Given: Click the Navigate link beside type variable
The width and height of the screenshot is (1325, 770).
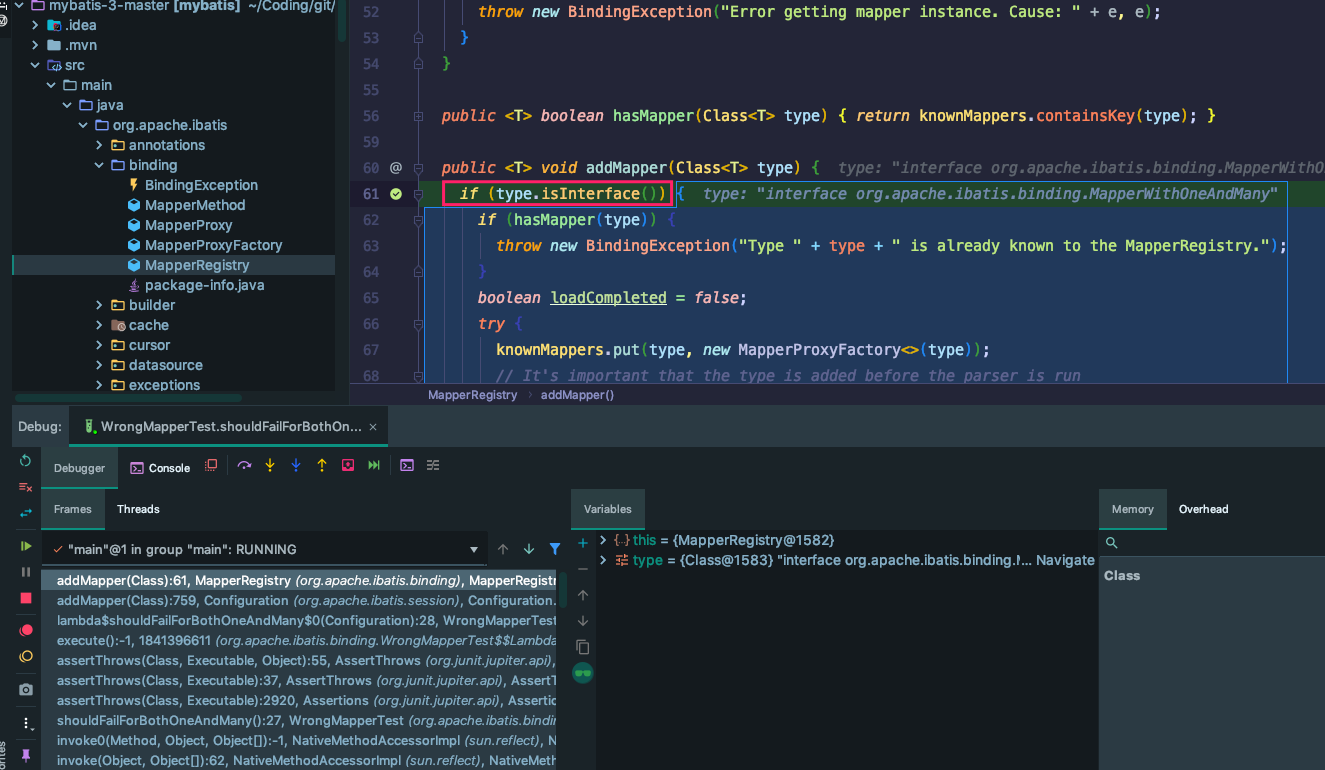Looking at the screenshot, I should pos(1065,560).
